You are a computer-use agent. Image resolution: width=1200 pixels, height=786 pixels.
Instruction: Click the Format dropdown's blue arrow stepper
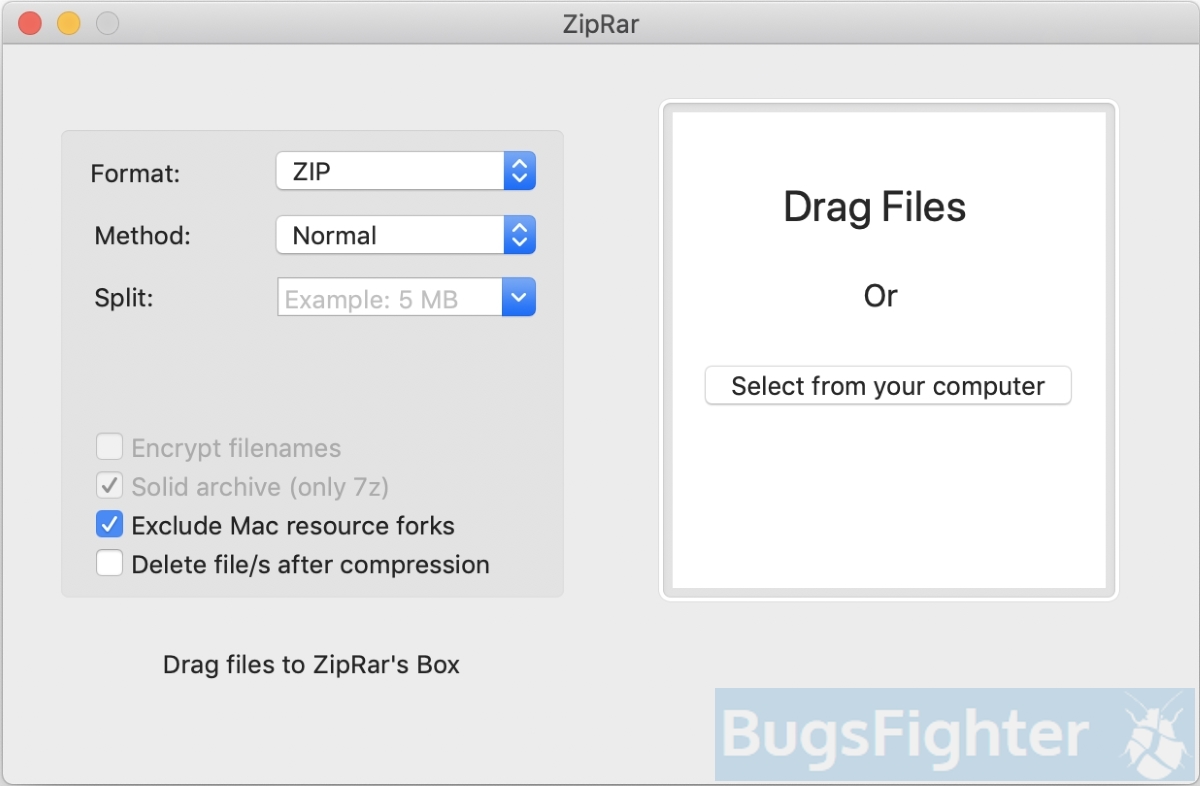[519, 171]
